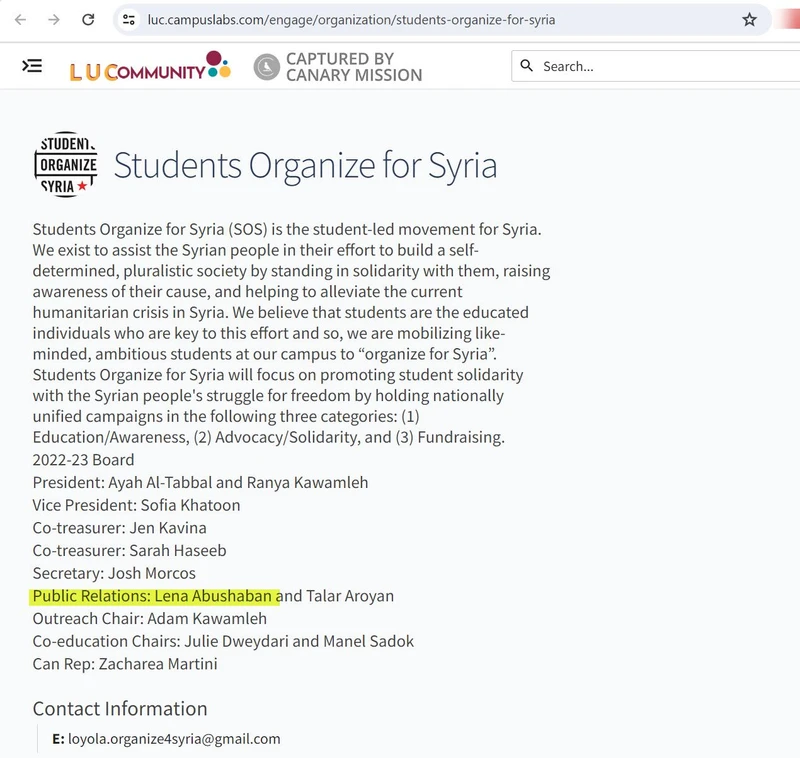Click the search magnifier icon

527,66
